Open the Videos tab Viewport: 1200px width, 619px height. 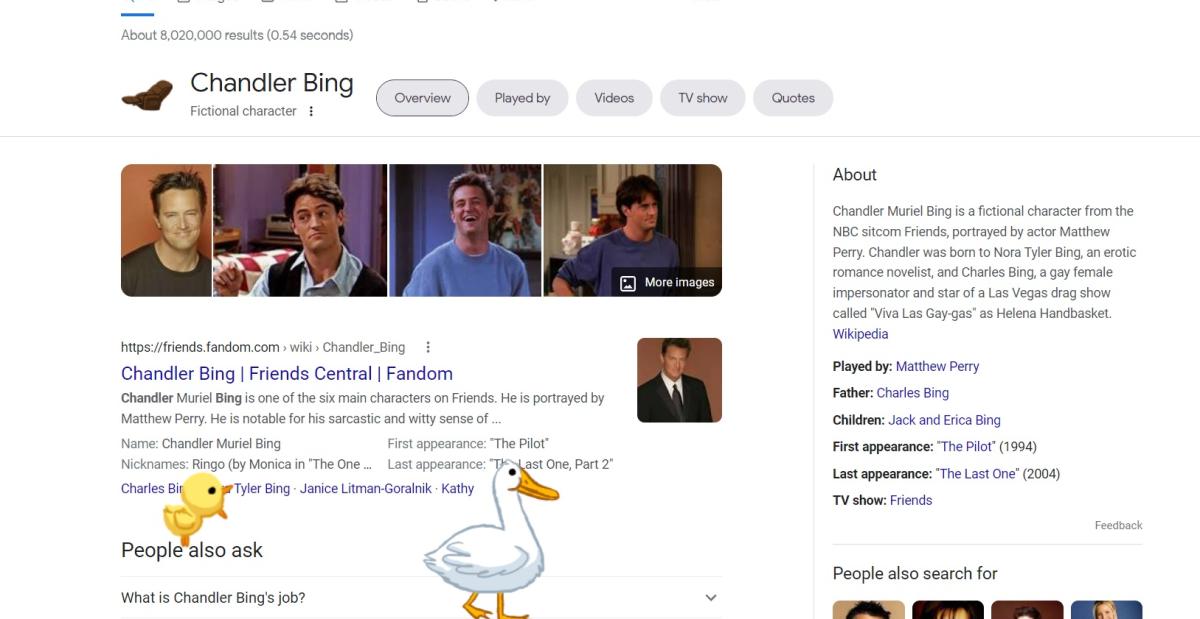click(x=614, y=98)
